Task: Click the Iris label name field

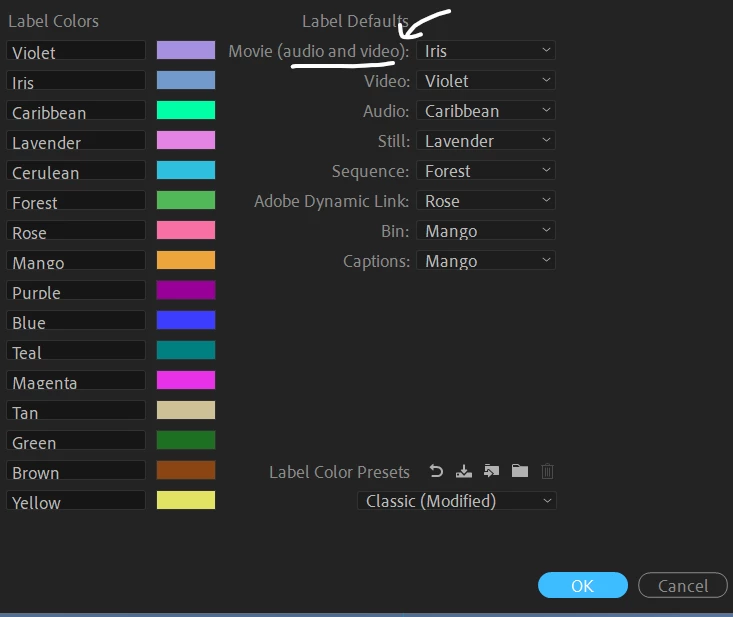Action: coord(76,80)
